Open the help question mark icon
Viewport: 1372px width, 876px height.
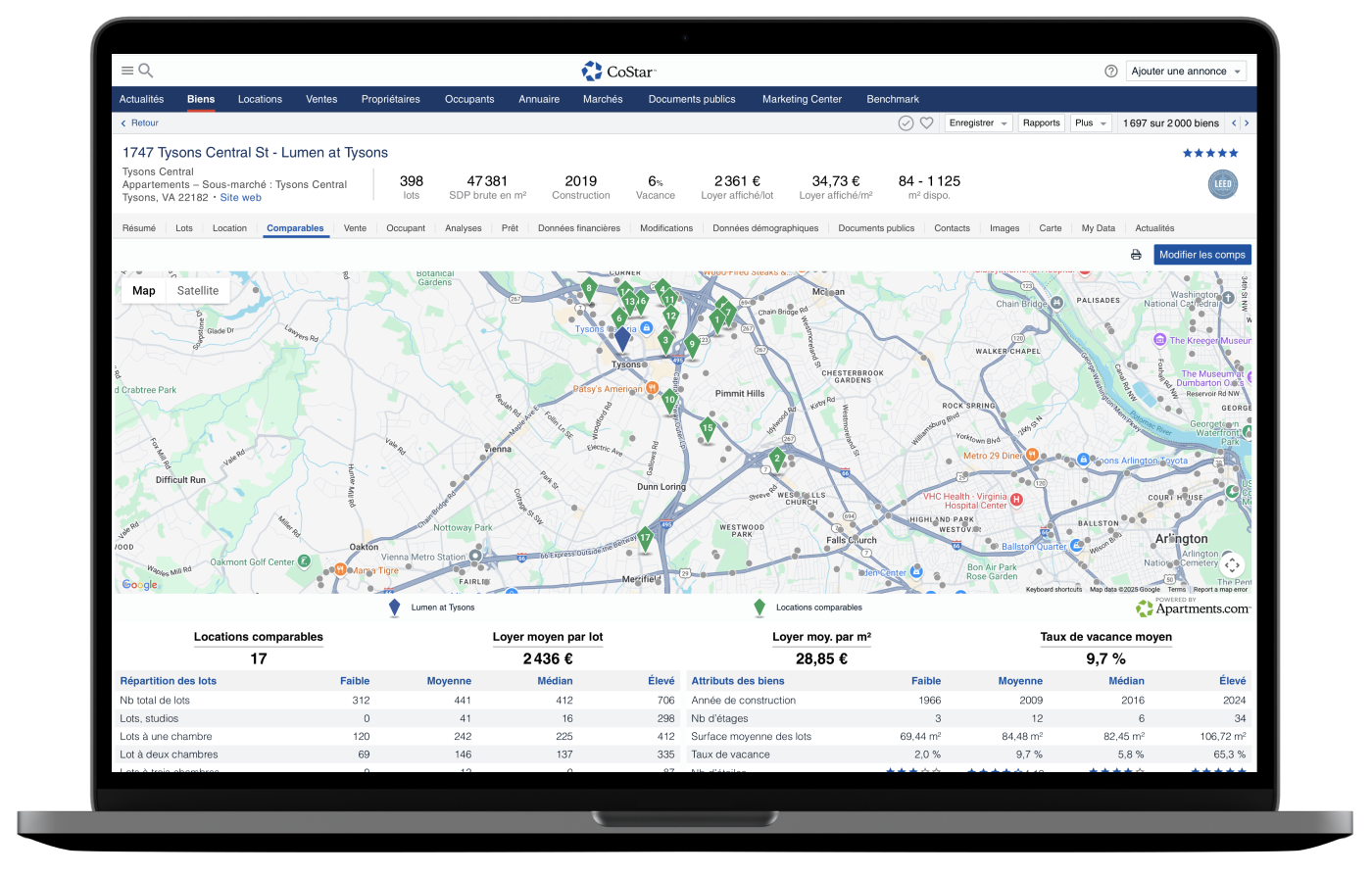click(1110, 72)
